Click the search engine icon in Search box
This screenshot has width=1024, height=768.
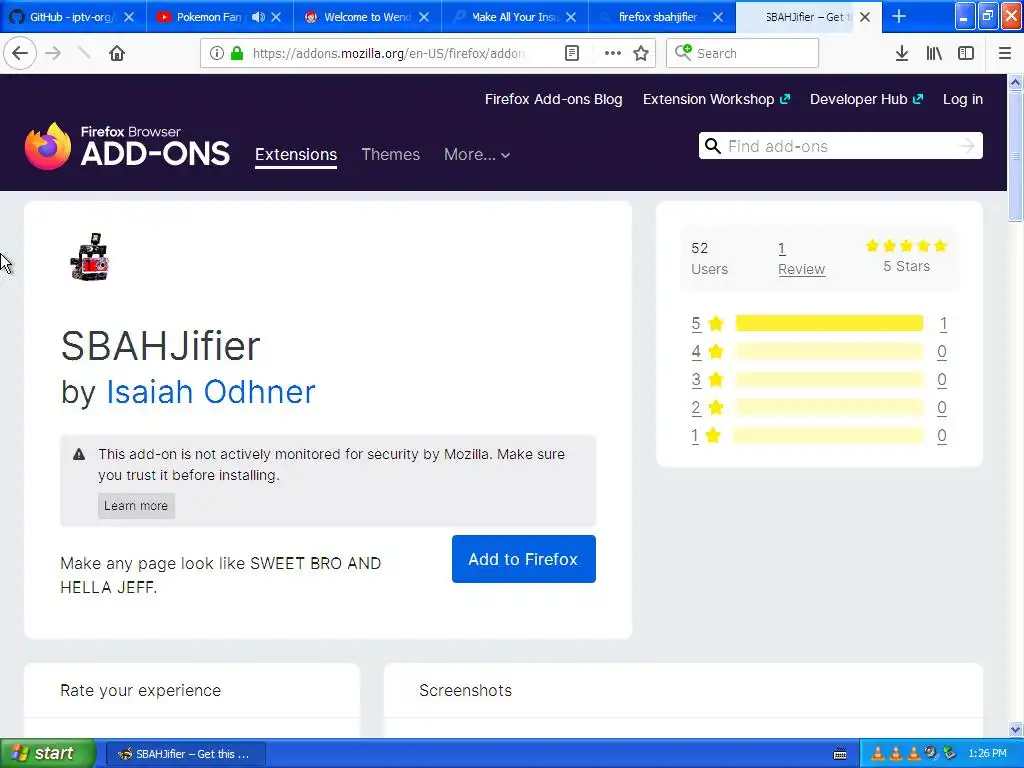point(683,52)
